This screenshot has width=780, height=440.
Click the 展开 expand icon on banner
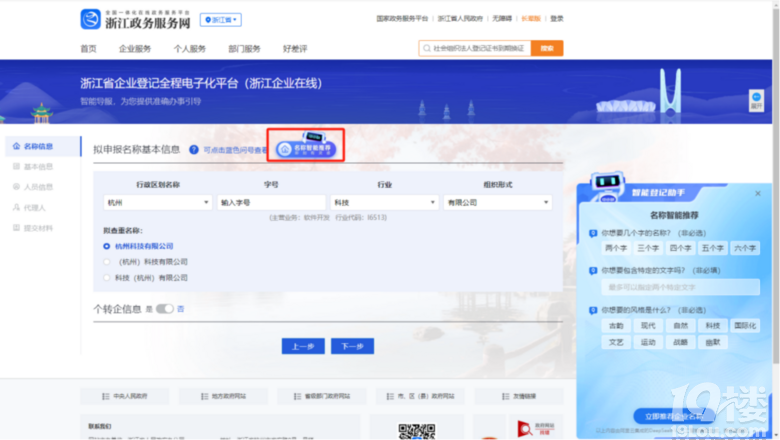click(757, 100)
